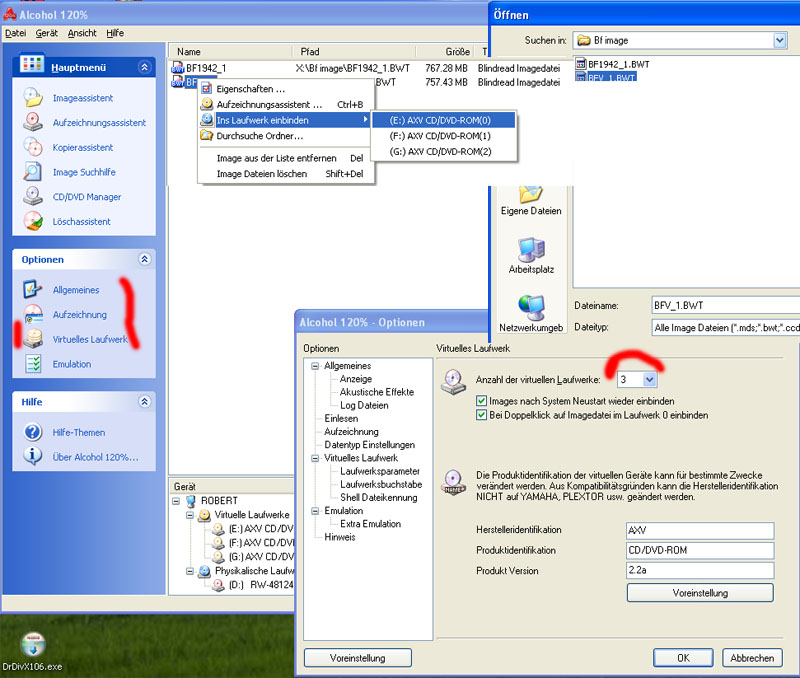
Task: Launch the Aufzeichnungsassistent icon
Action: (x=34, y=123)
